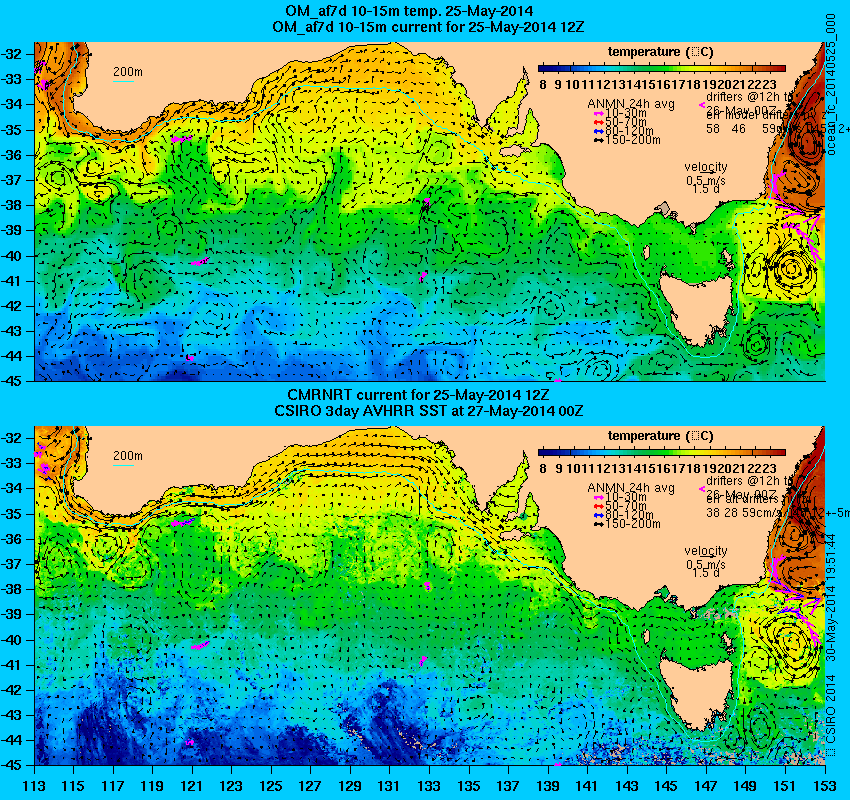Screen dimensions: 850x800
Task: Click the velocity scale arrow in bottom panel
Action: click(707, 557)
